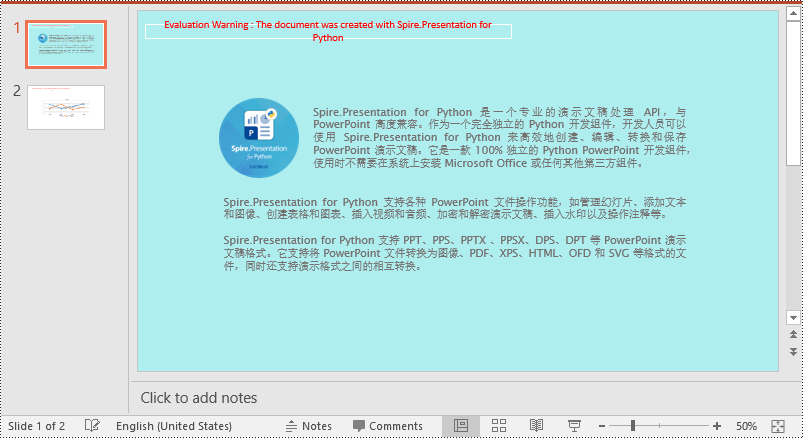Open zoom dialog via 50% level

click(x=746, y=426)
